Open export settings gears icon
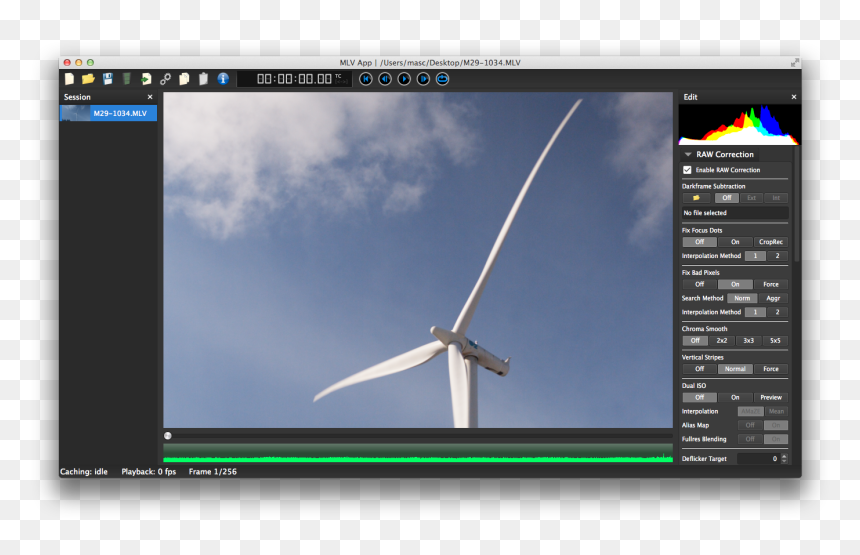860x555 pixels. (x=165, y=79)
